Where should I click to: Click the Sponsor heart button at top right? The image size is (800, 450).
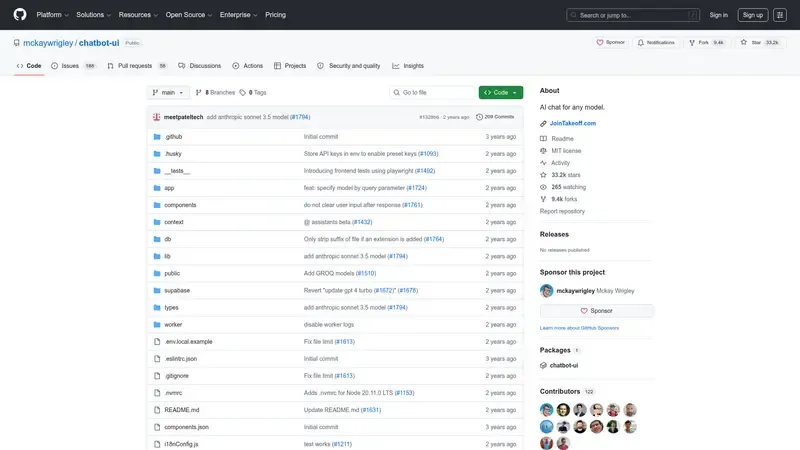(x=610, y=42)
